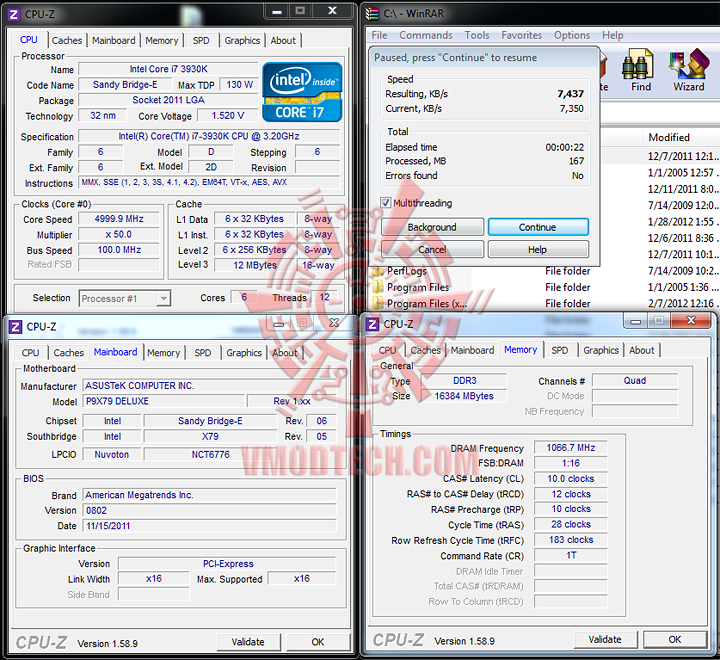Select CPU tab in Memory CPU-Z window
This screenshot has height=660, width=720.
387,350
